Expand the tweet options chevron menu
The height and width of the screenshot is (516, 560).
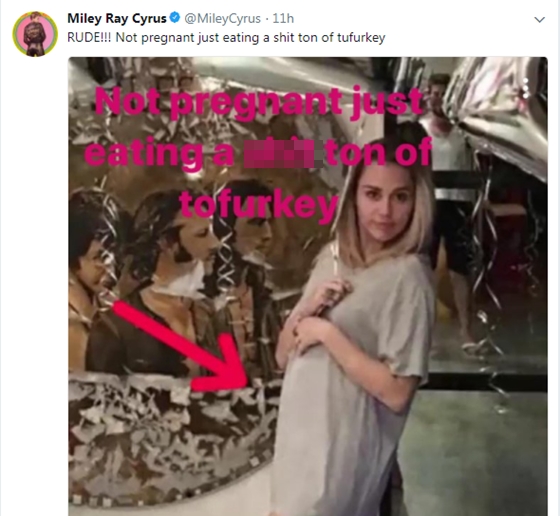539,19
